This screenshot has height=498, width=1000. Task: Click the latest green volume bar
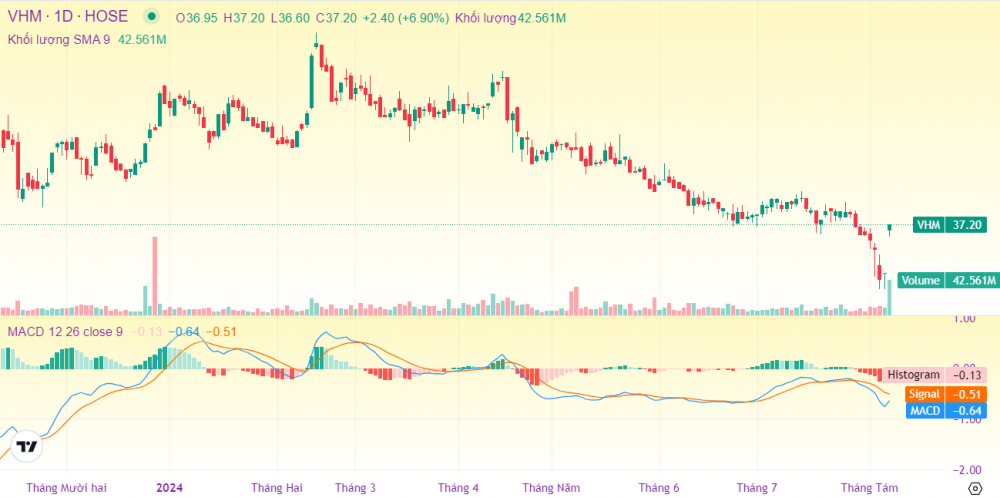coord(889,297)
